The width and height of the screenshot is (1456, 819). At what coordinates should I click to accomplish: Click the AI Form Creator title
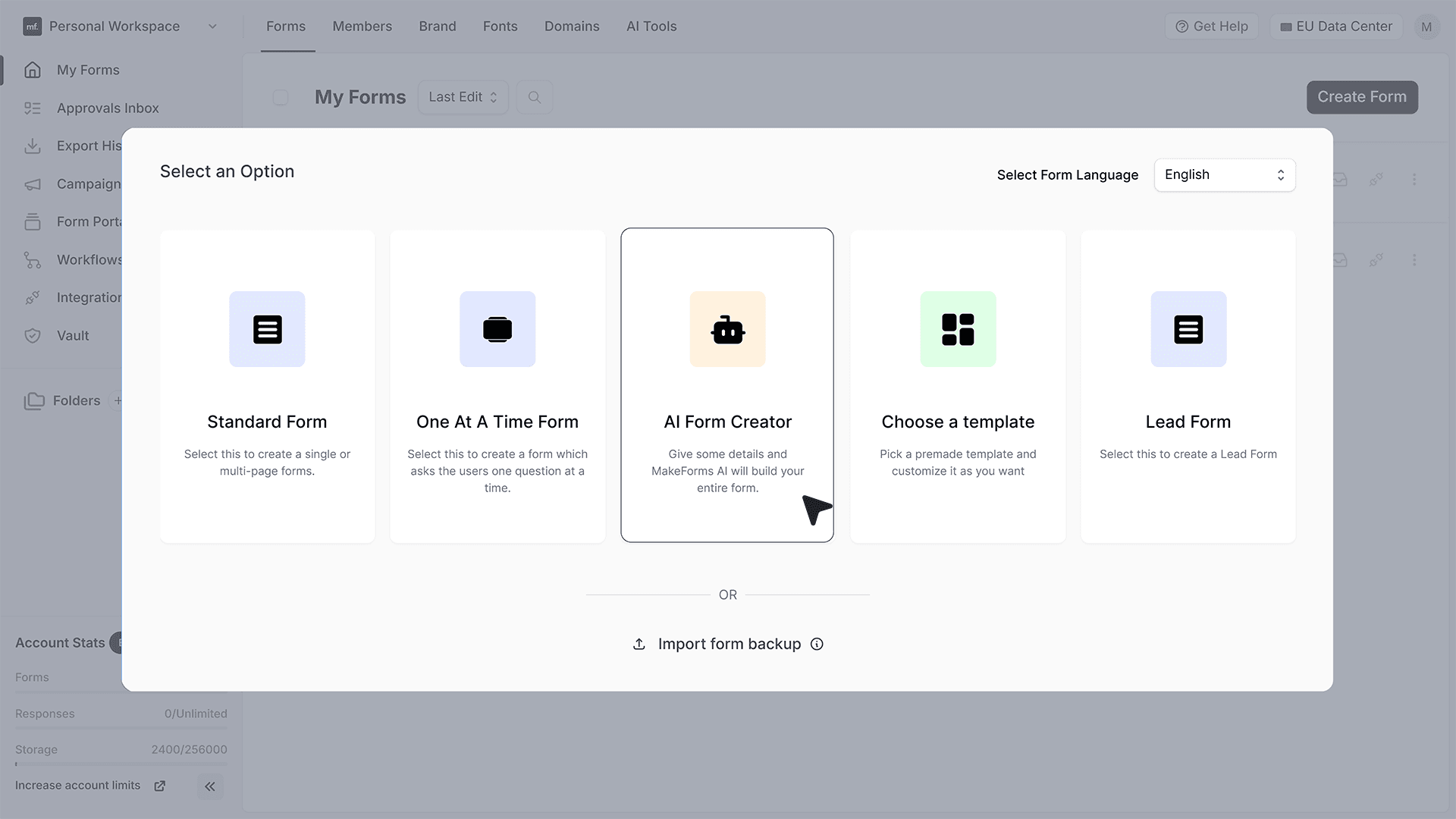coord(728,422)
